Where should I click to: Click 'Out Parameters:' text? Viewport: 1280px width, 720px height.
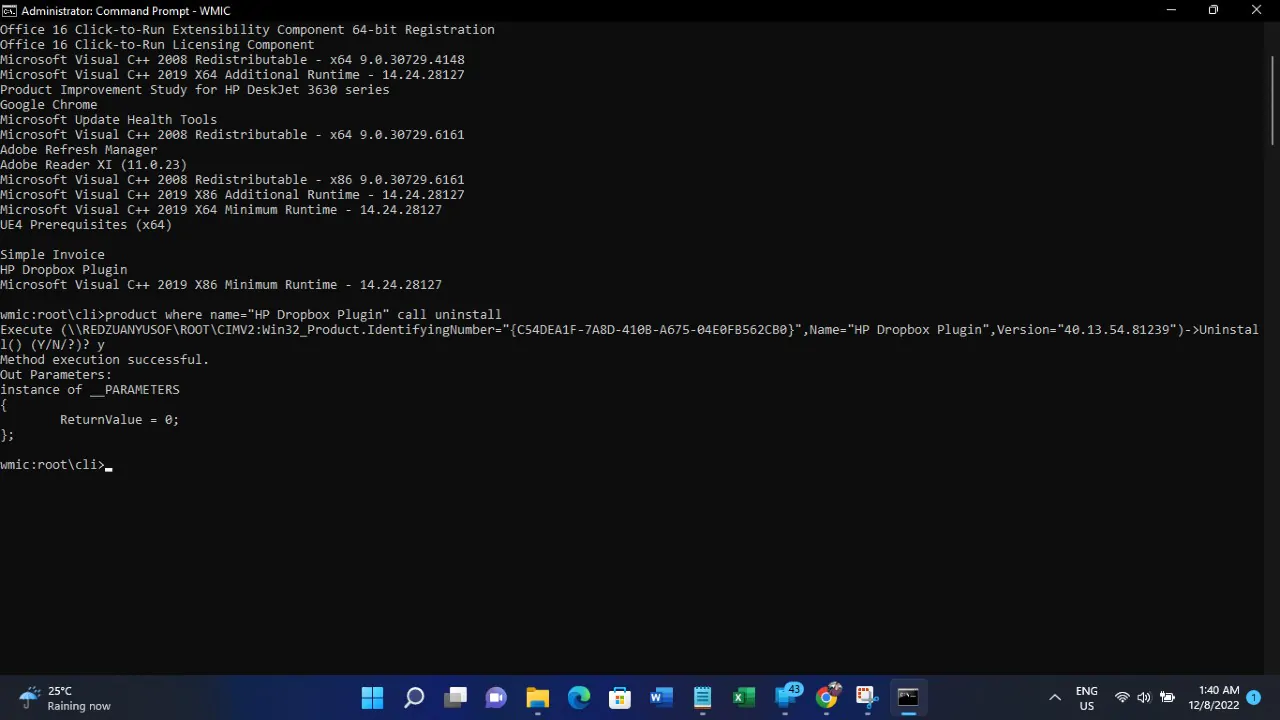pyautogui.click(x=56, y=375)
